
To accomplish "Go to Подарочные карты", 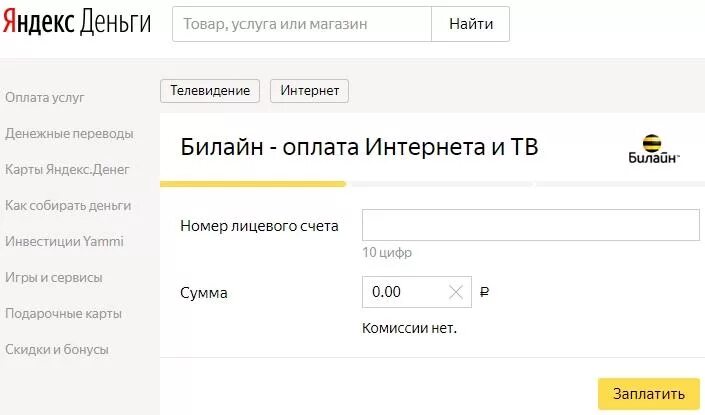I will coord(63,313).
